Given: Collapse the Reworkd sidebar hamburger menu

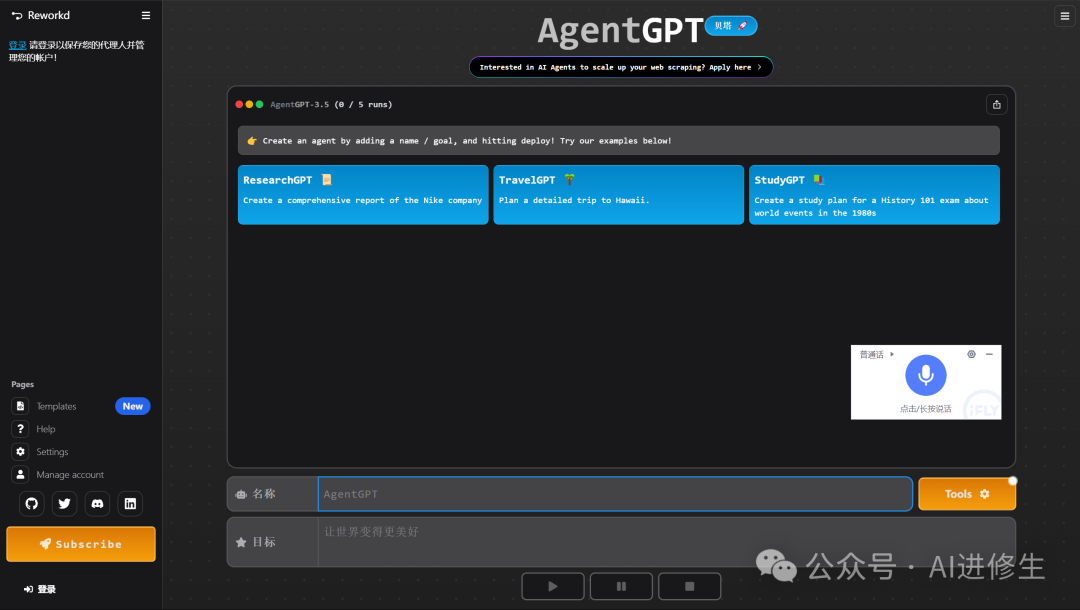Looking at the screenshot, I should (145, 15).
